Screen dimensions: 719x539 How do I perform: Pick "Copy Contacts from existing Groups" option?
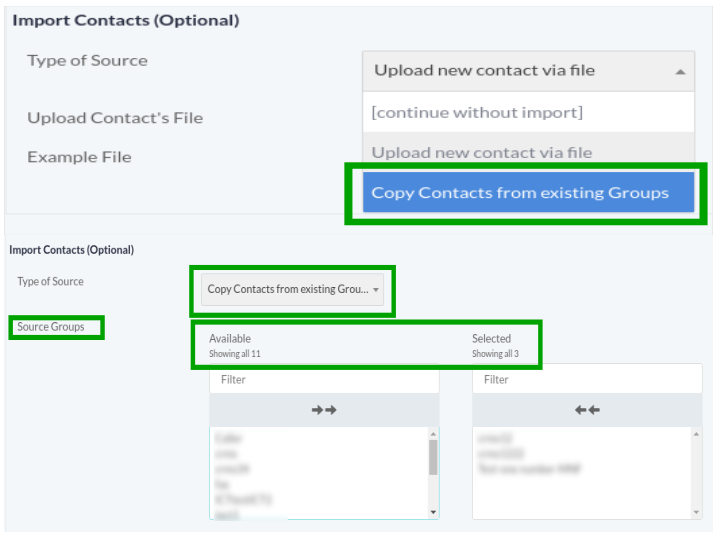pyautogui.click(x=520, y=193)
